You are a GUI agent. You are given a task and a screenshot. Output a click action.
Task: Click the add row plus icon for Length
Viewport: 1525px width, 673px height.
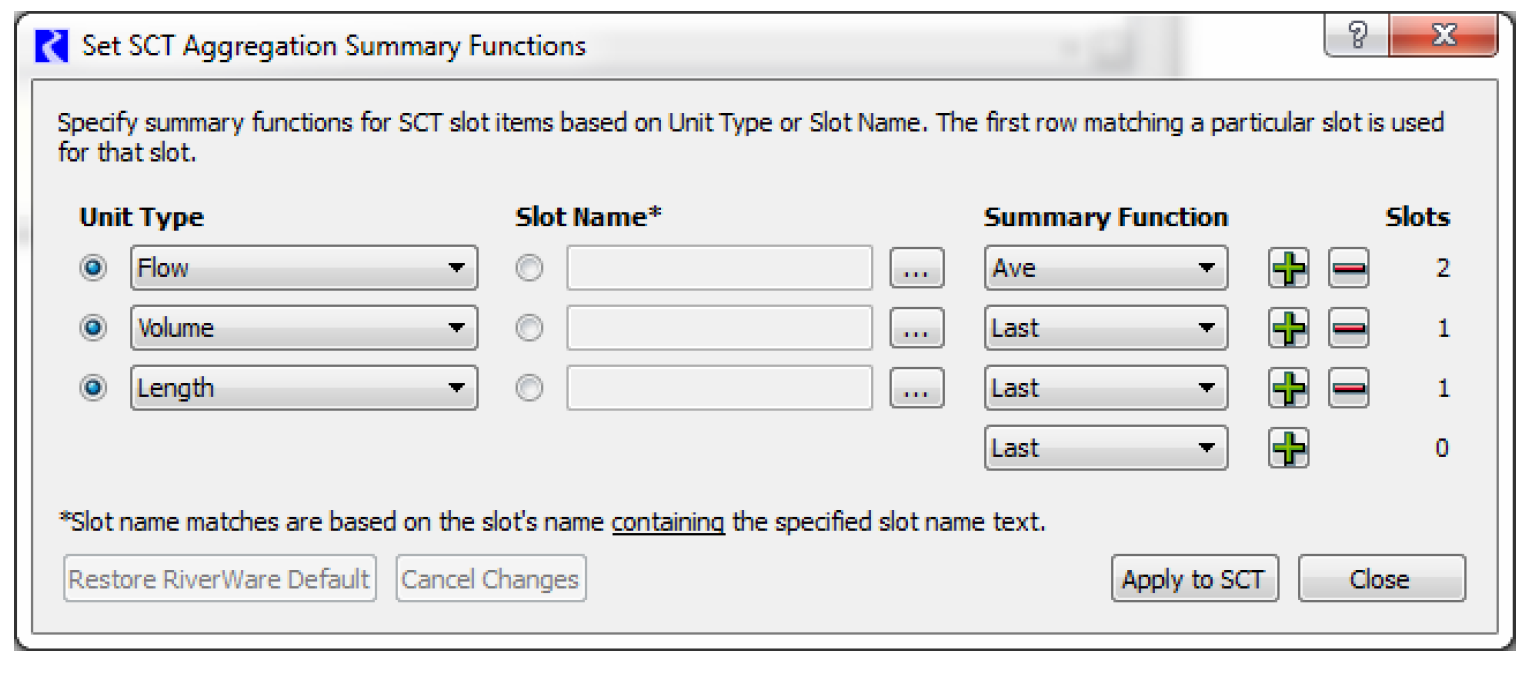pos(1290,388)
